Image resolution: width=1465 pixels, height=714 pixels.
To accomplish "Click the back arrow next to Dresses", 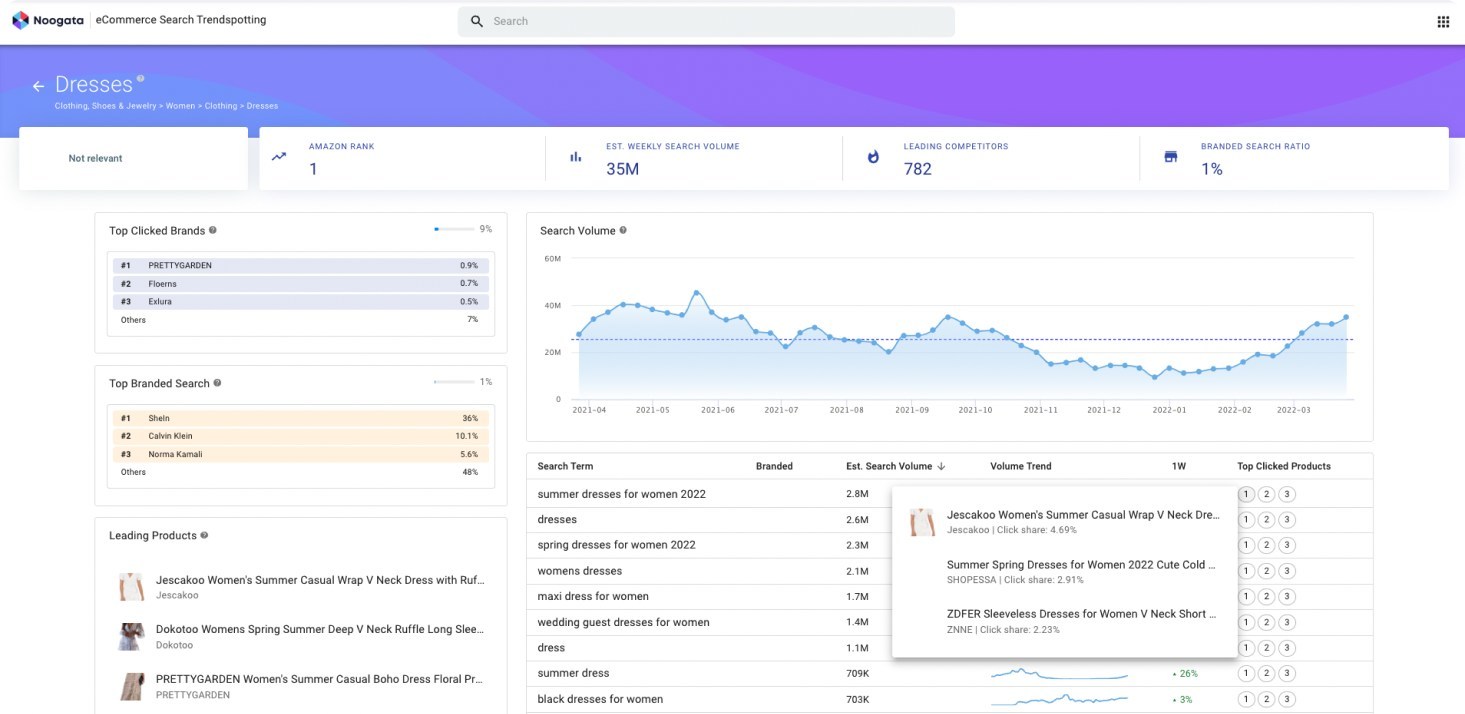I will [38, 86].
